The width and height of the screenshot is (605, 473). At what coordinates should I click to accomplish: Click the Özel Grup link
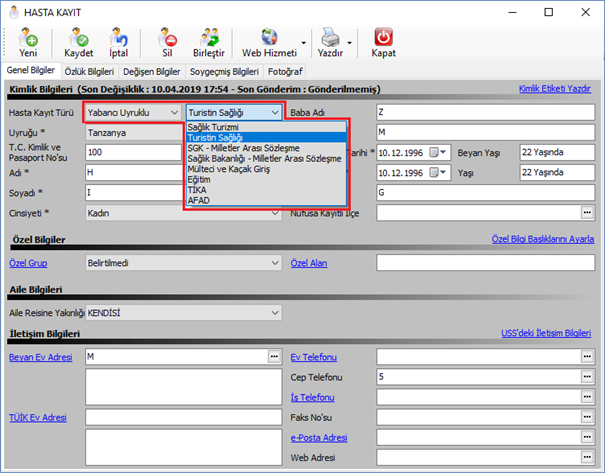click(28, 263)
